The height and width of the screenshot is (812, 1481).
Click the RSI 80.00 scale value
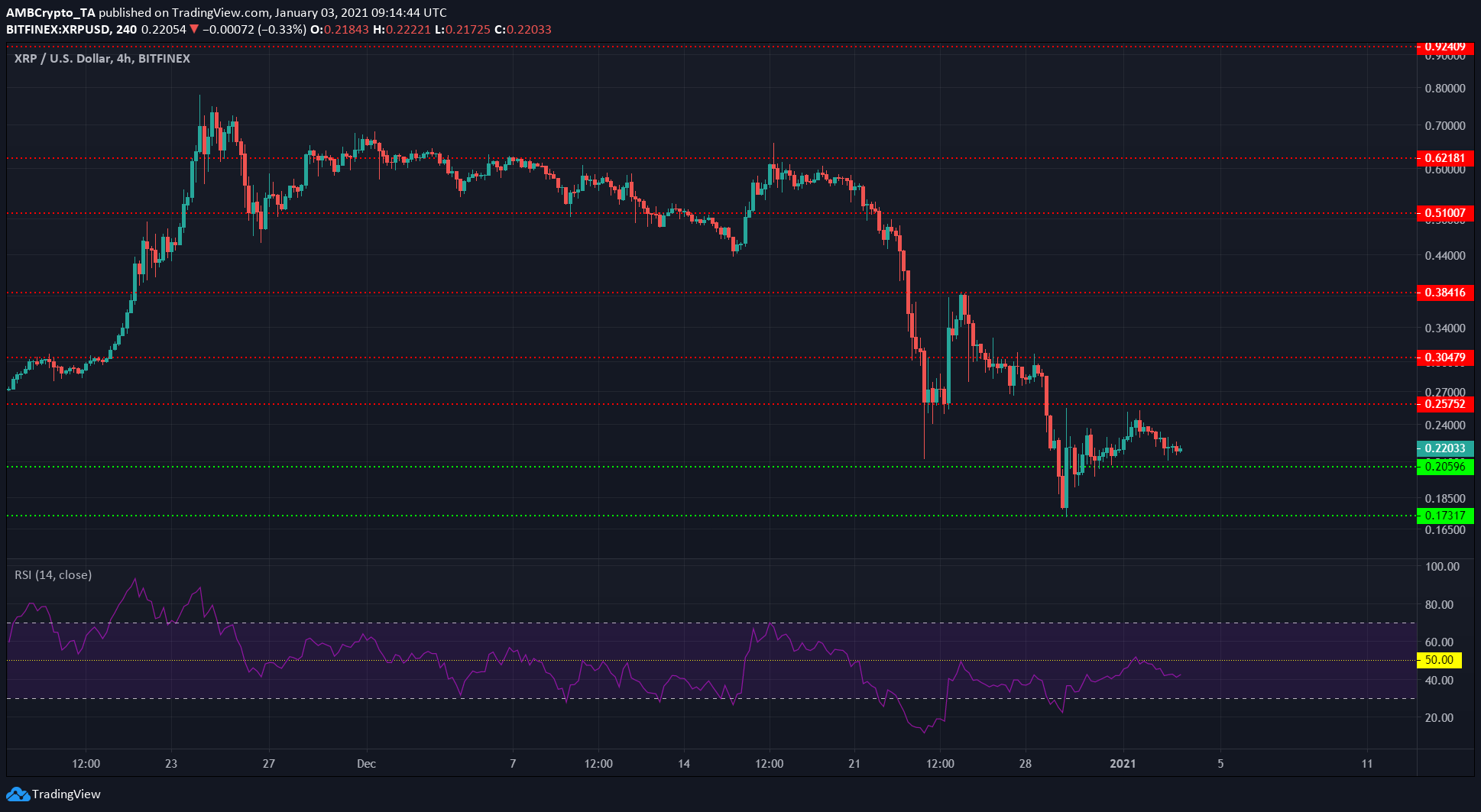1440,605
